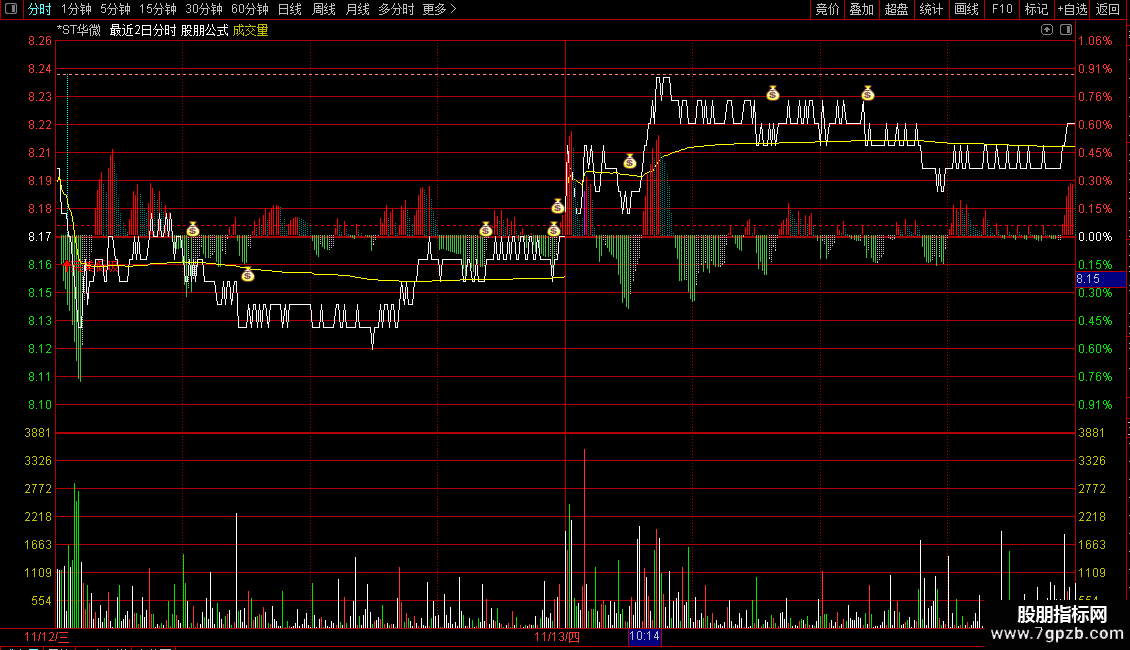Switch to the 1分钟 chart tab
This screenshot has width=1130, height=650.
76,9
